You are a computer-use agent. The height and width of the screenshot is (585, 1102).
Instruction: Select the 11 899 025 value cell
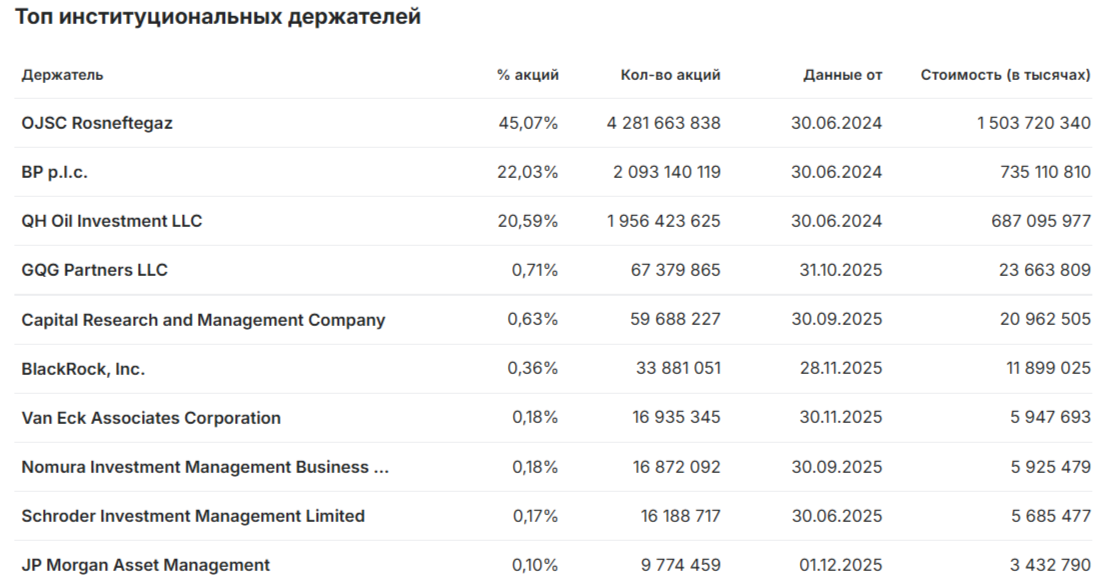1049,369
